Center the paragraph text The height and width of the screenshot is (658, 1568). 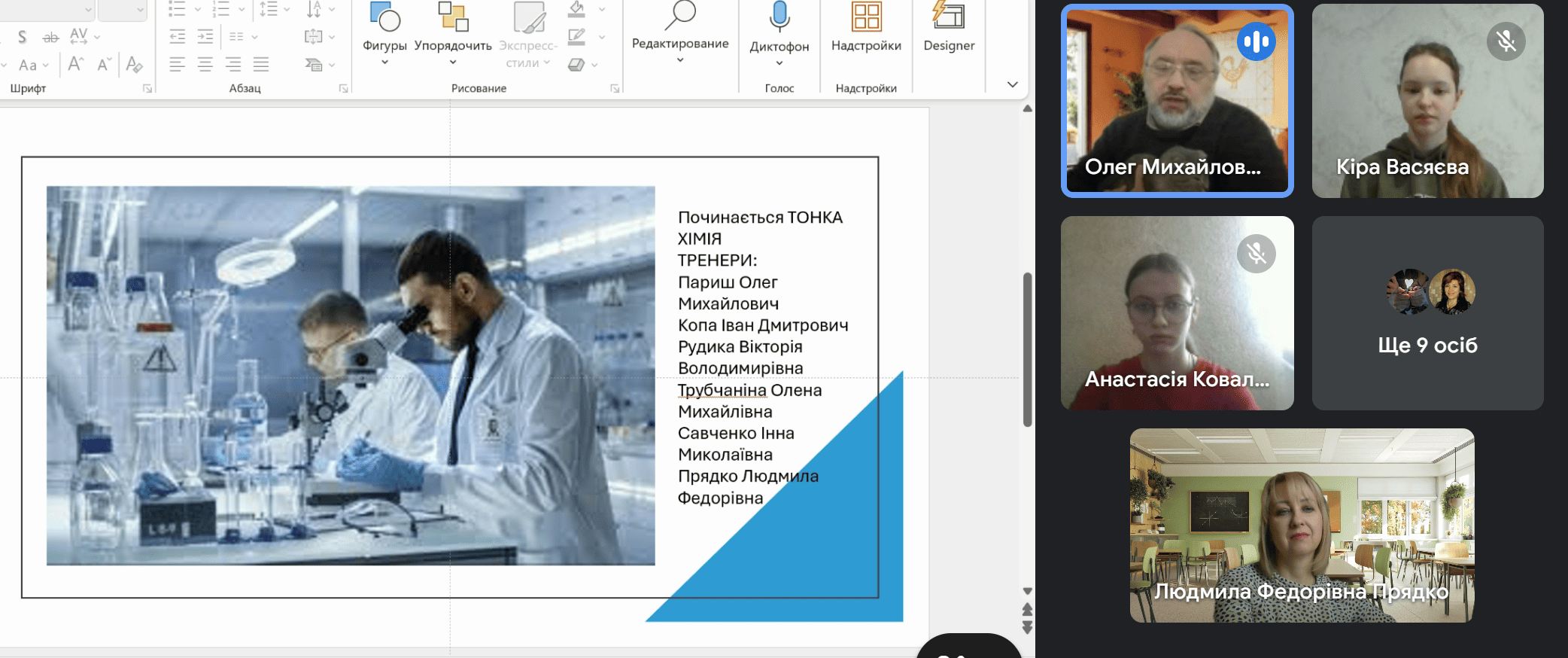(205, 64)
